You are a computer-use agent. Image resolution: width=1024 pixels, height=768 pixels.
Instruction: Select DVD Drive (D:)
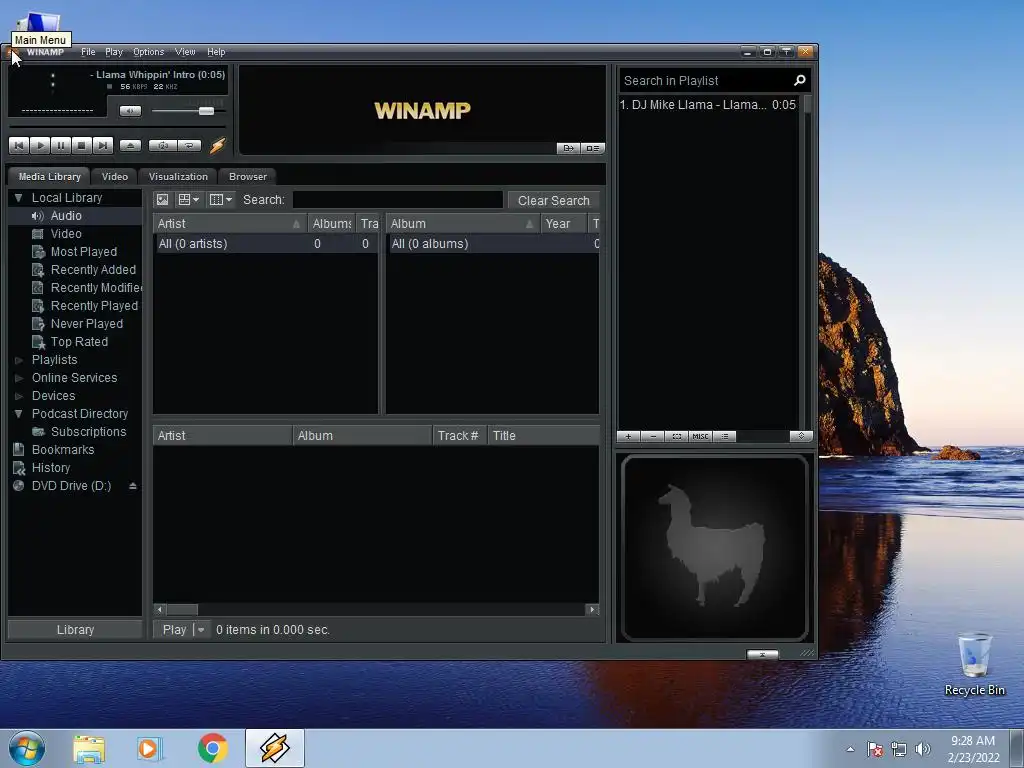pyautogui.click(x=71, y=486)
